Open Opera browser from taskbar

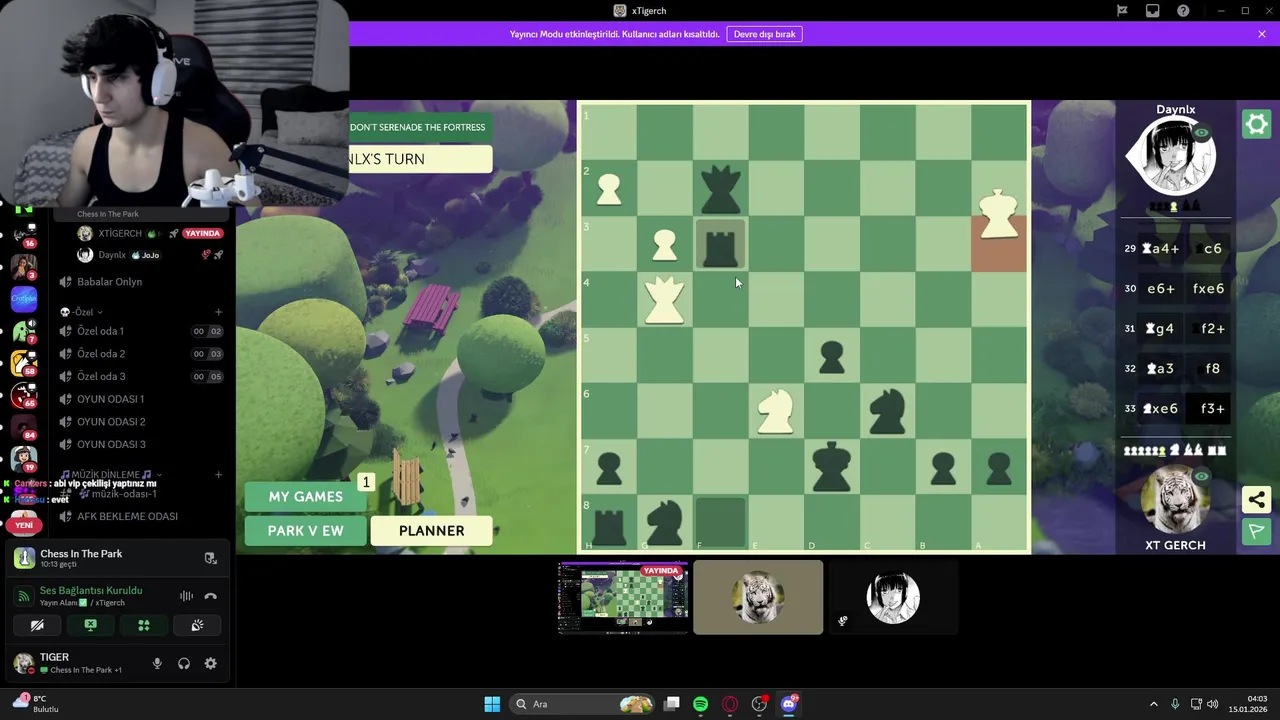(x=730, y=704)
